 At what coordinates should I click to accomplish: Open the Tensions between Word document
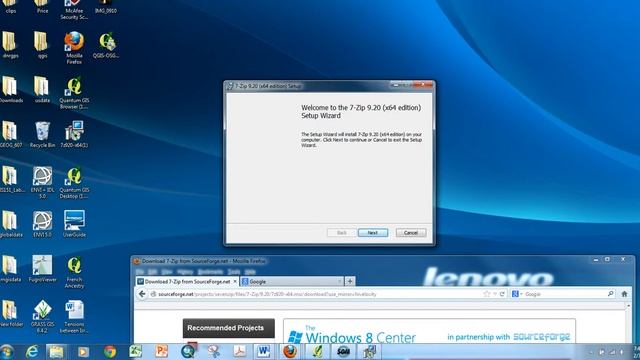74,316
